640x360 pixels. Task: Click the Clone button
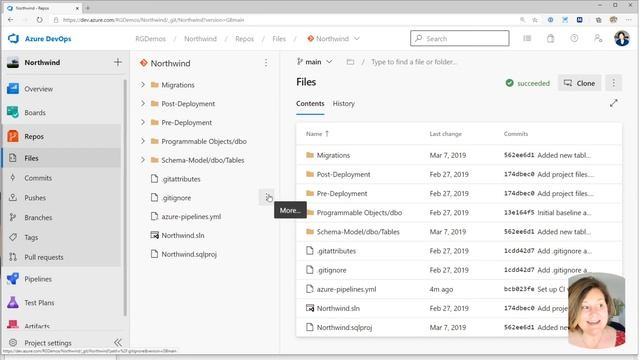579,83
